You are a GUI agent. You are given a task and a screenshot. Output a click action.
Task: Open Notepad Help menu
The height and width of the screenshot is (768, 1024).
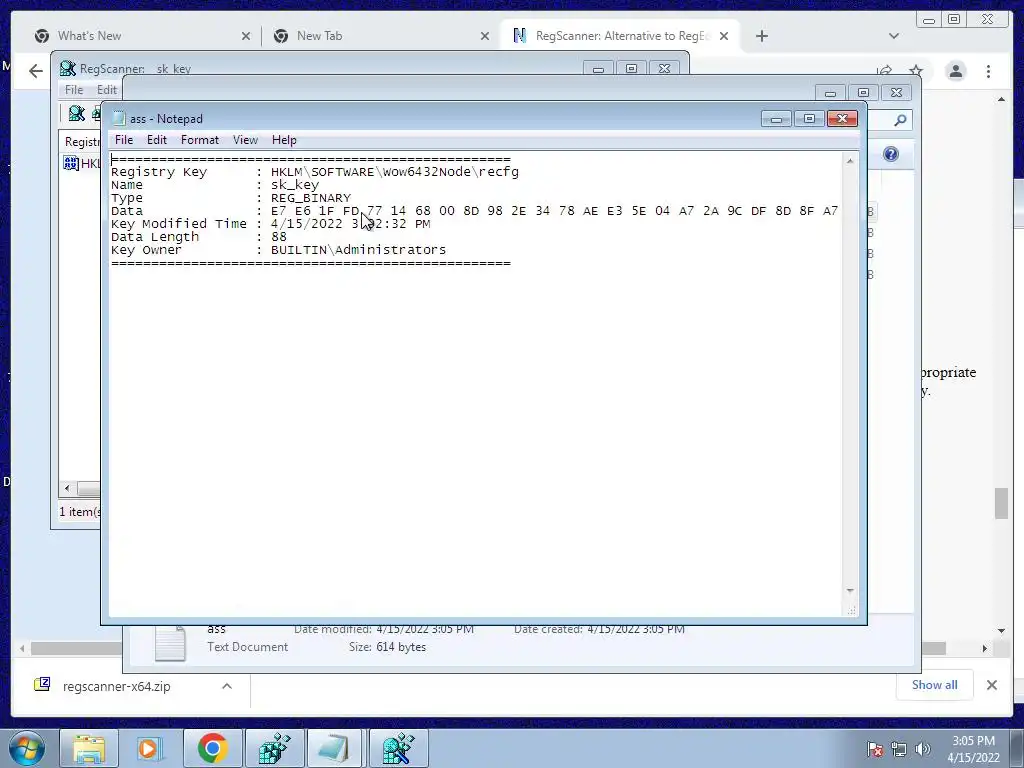(x=284, y=140)
